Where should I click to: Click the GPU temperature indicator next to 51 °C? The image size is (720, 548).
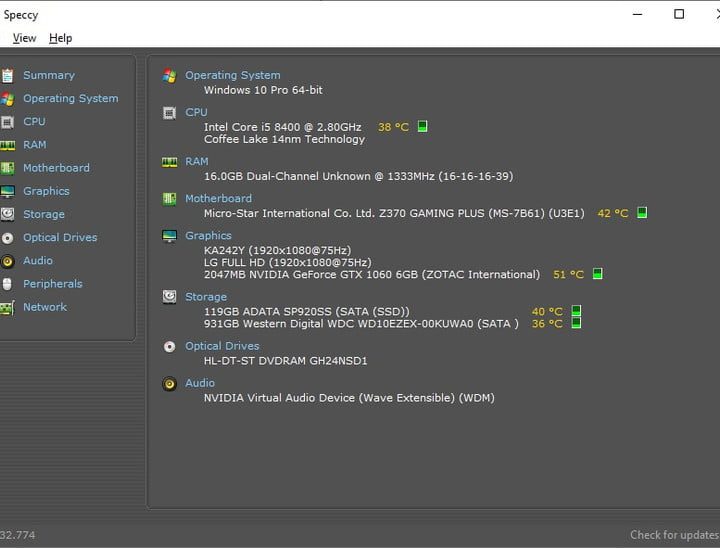(x=597, y=274)
